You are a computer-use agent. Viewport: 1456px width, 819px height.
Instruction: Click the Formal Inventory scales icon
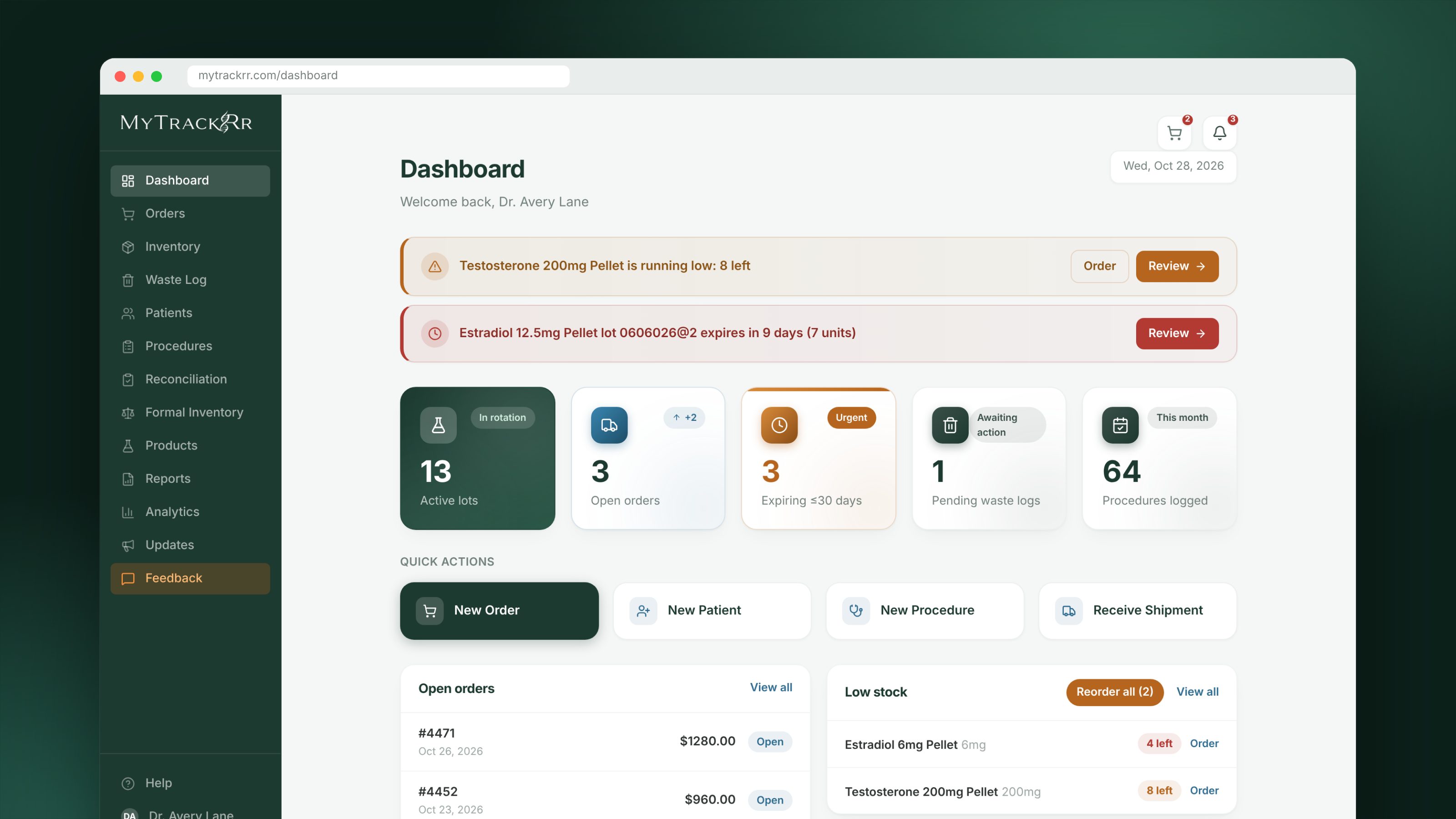tap(128, 413)
